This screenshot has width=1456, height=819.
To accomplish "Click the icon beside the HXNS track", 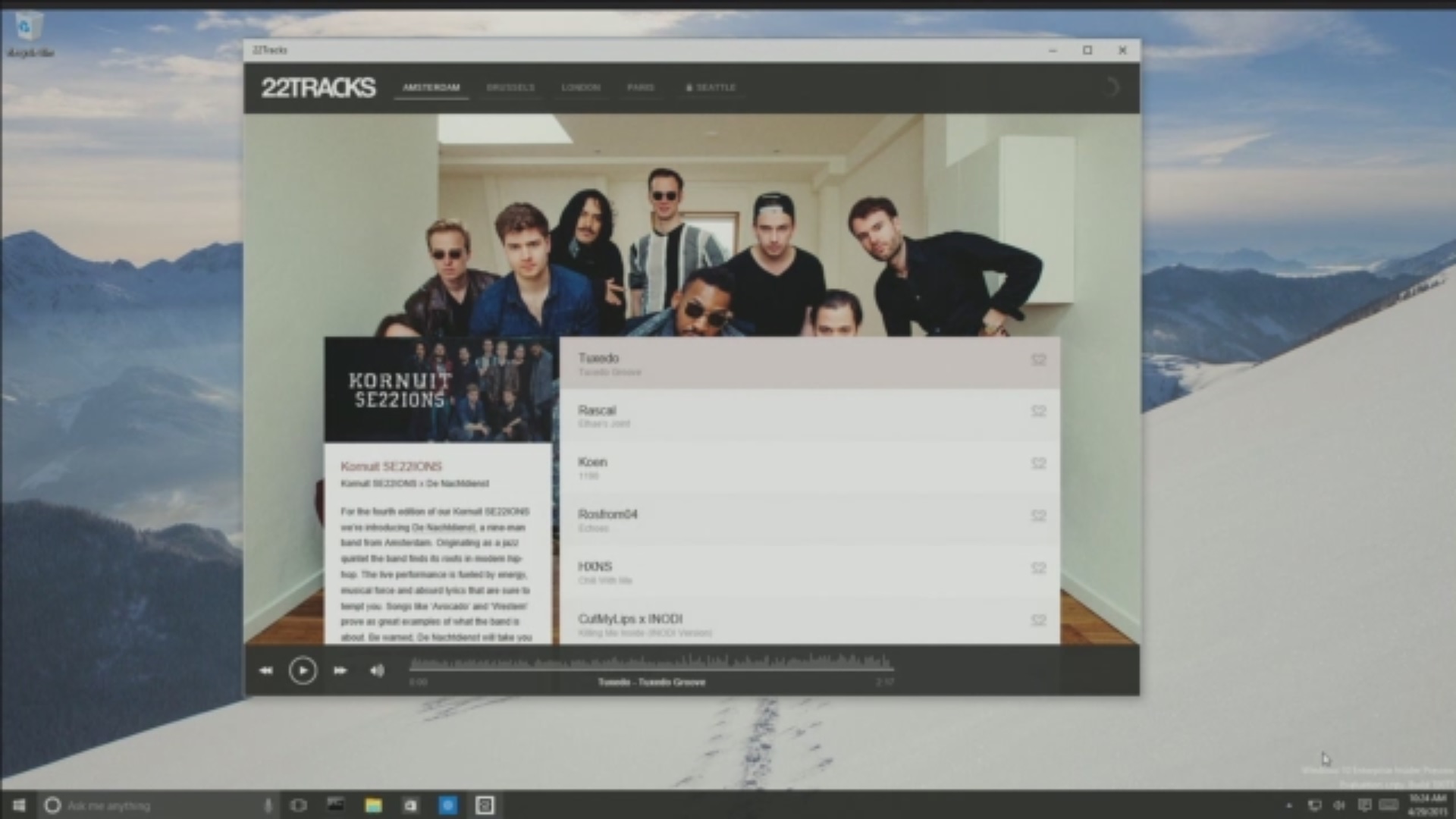I will [x=1038, y=568].
